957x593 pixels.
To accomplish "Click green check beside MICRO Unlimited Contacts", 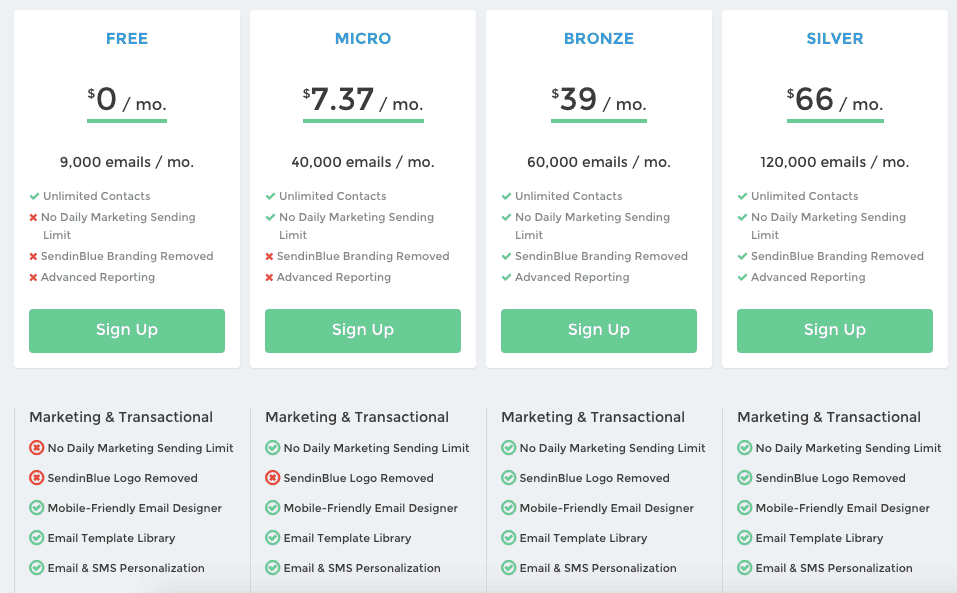I will tap(270, 196).
